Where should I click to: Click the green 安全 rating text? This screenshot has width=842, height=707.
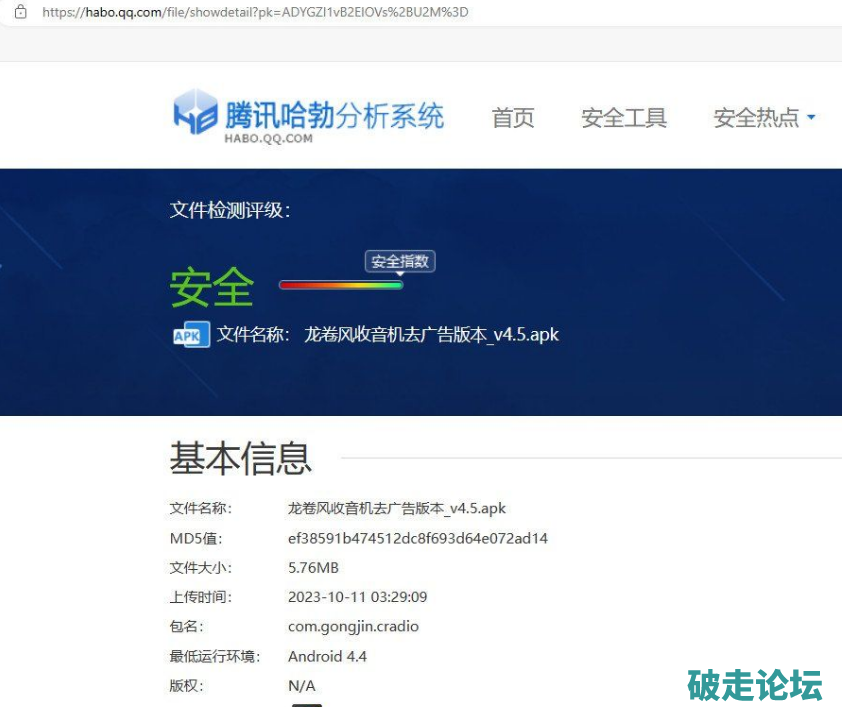point(212,288)
